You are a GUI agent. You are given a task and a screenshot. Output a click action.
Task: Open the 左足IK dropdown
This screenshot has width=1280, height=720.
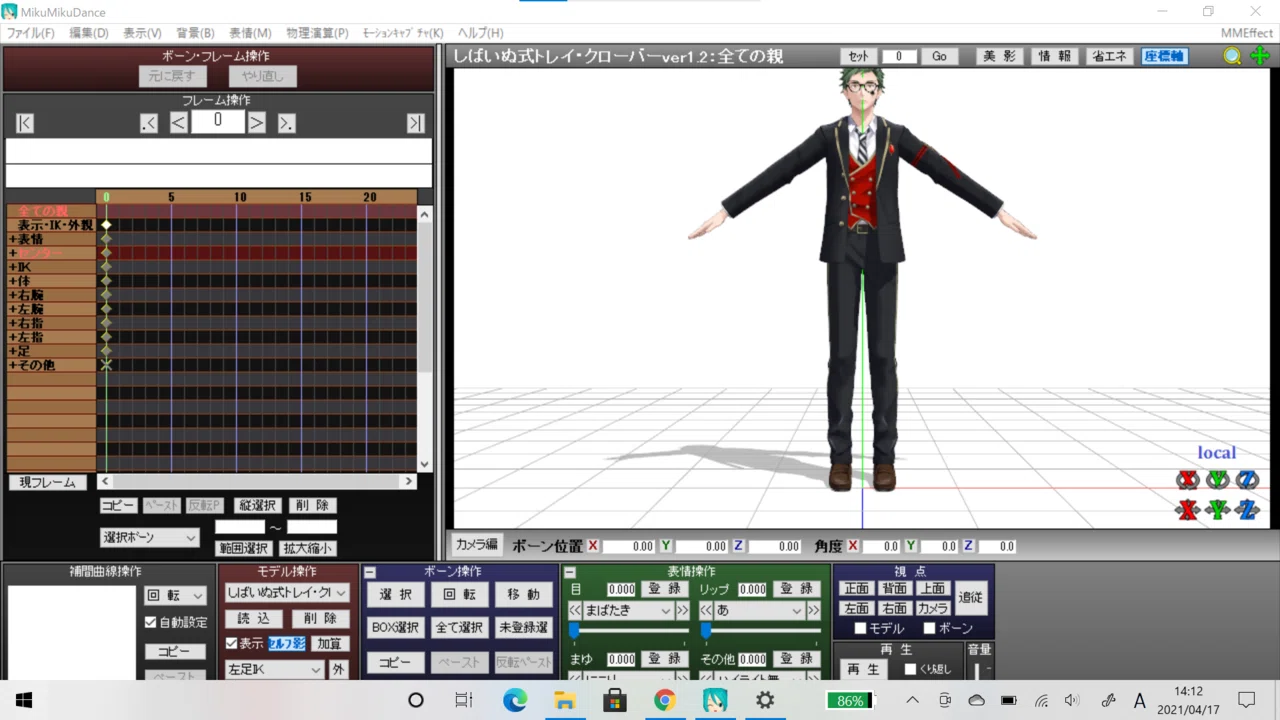(274, 669)
